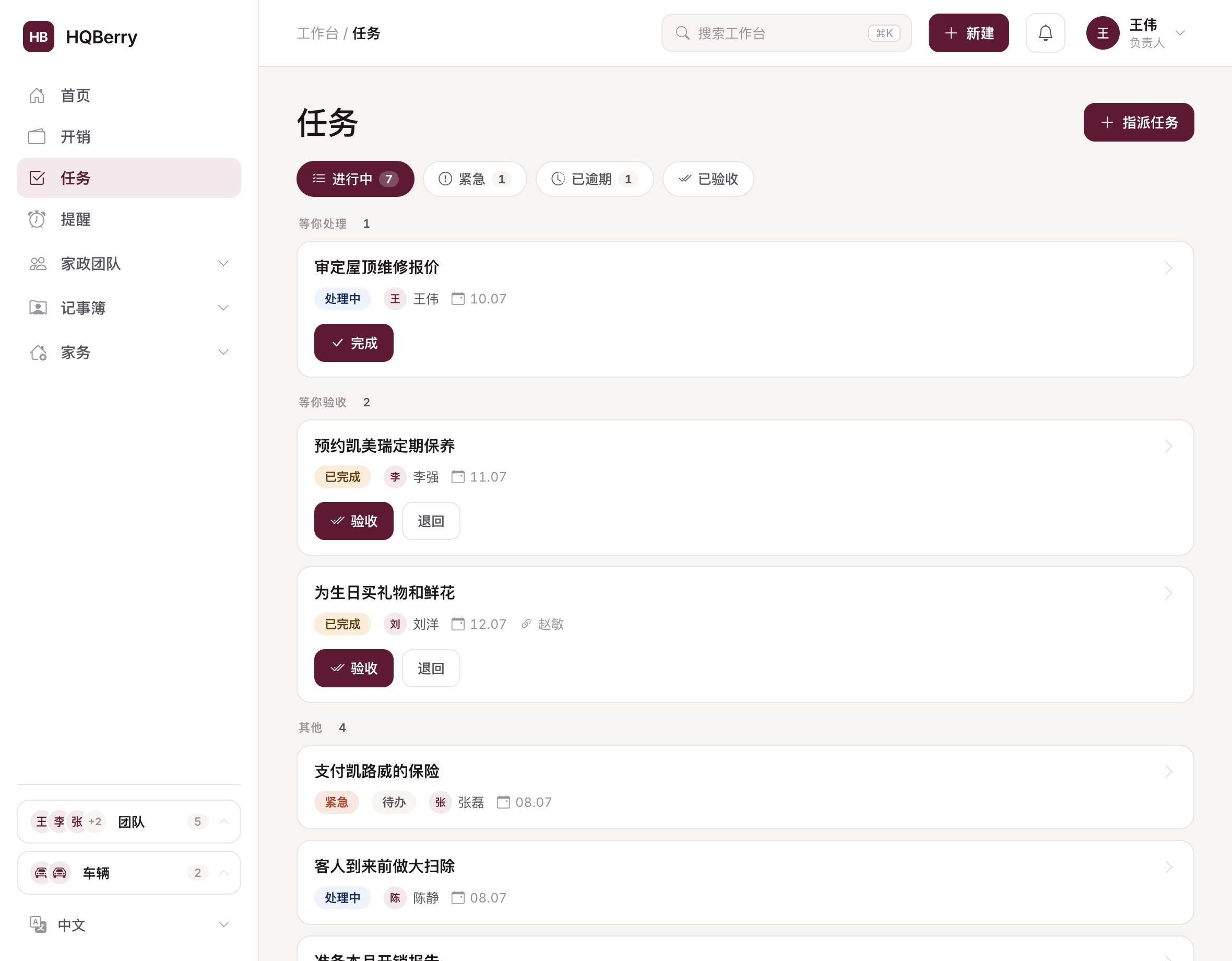
Task: Switch to the 进行中 tab
Action: [x=356, y=179]
